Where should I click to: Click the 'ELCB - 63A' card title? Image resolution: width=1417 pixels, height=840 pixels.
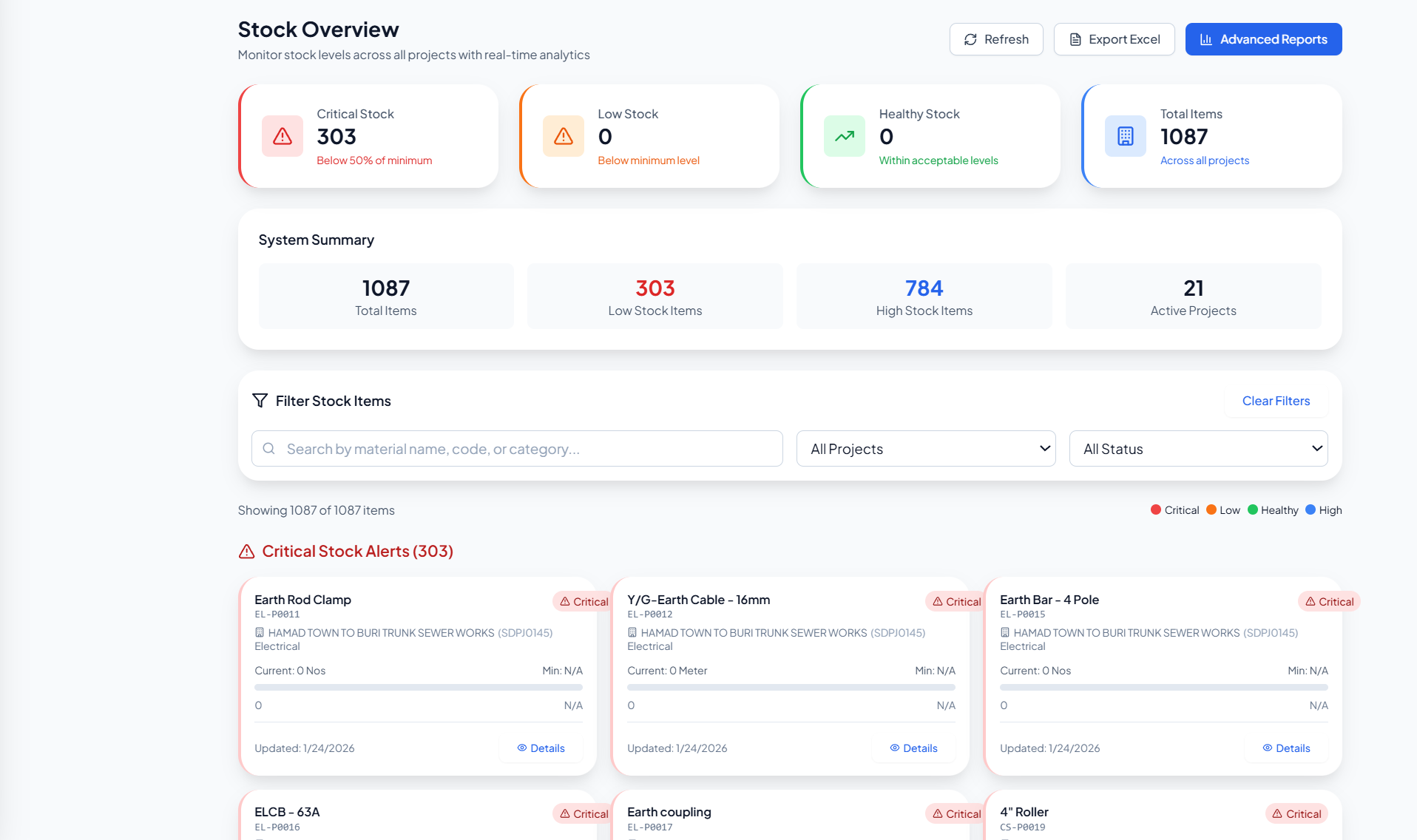(287, 812)
